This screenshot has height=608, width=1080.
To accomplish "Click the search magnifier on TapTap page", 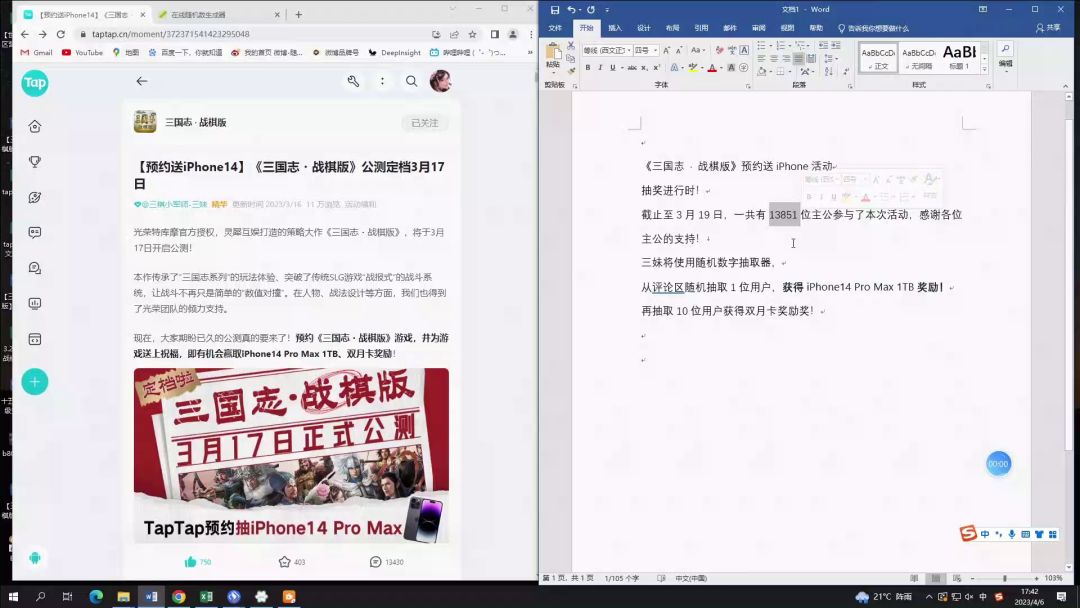I will pyautogui.click(x=411, y=81).
